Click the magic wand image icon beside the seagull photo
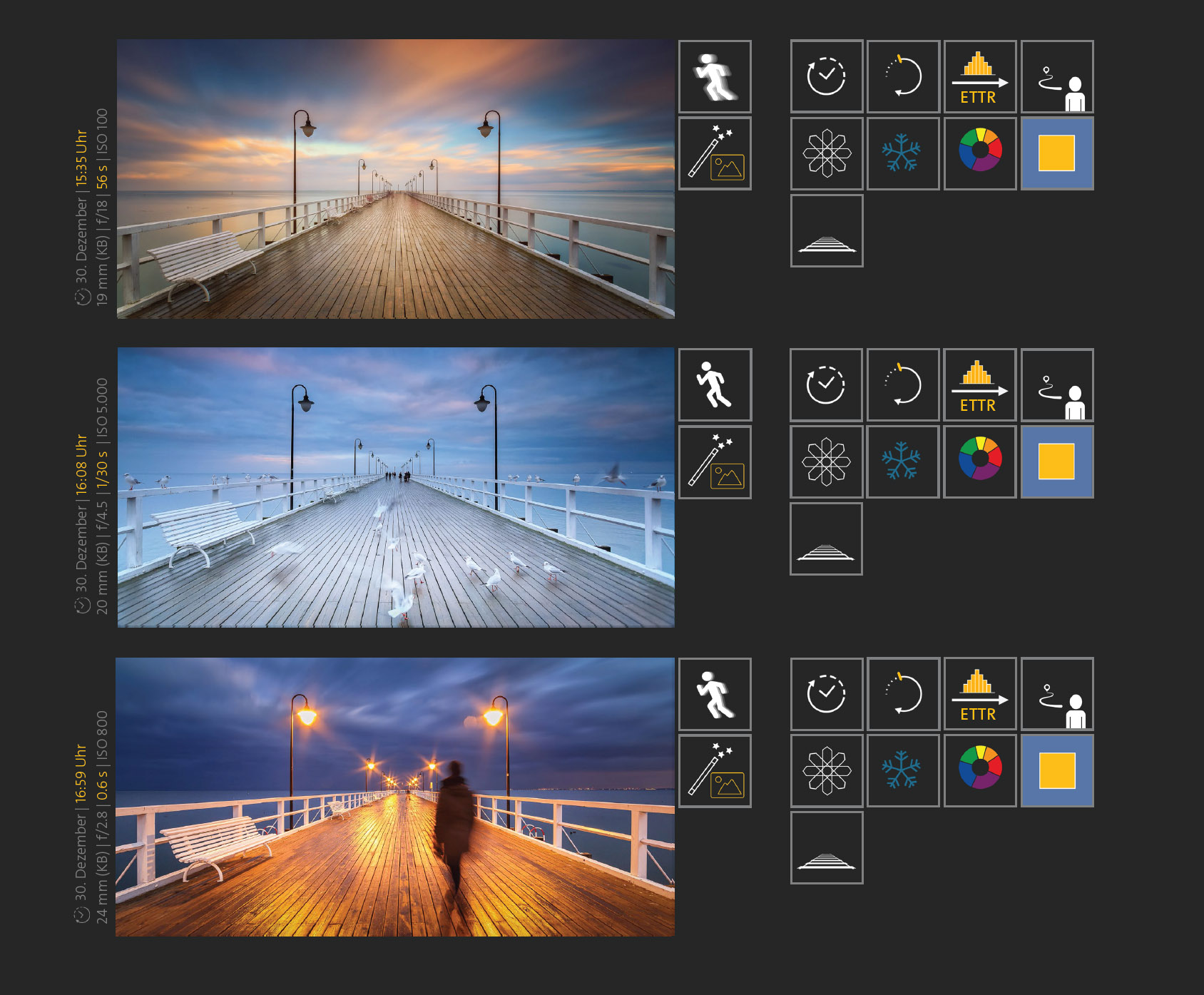This screenshot has width=1204, height=995. (x=715, y=461)
